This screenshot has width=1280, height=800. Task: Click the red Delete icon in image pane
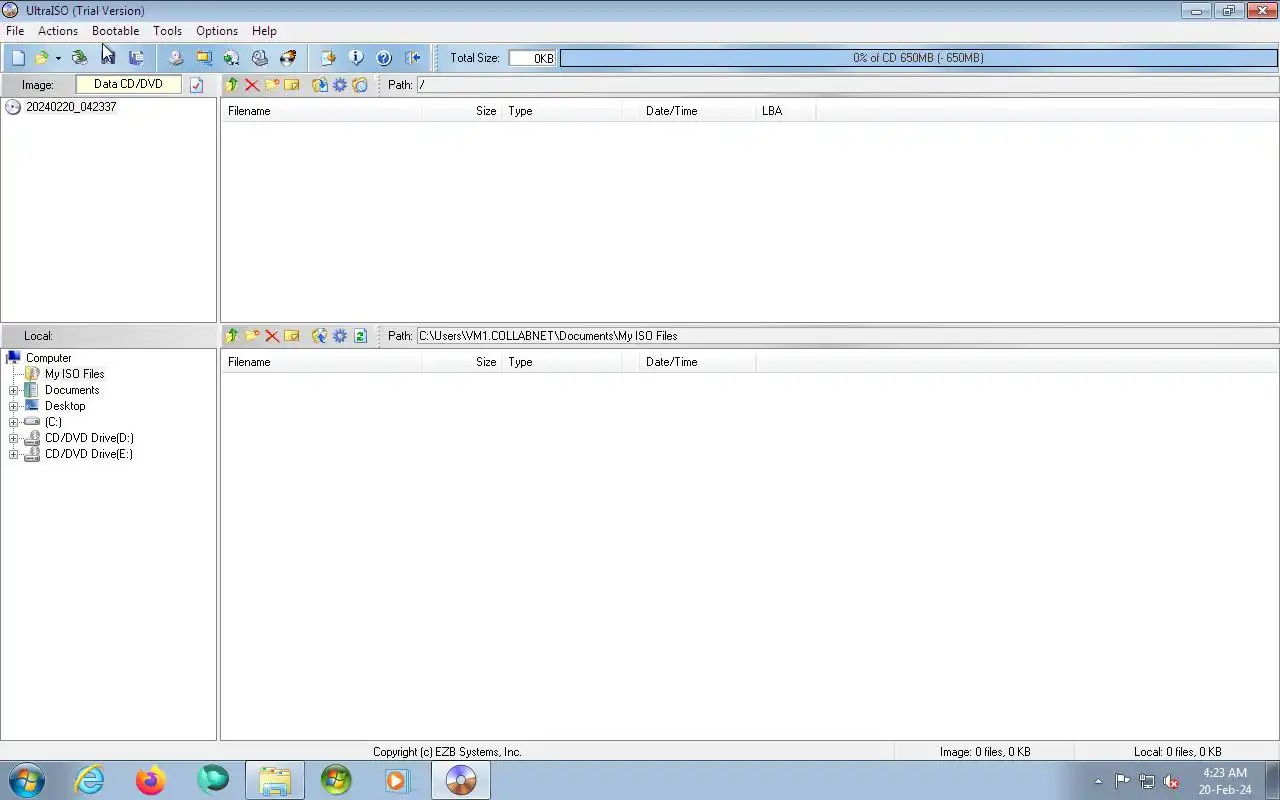pyautogui.click(x=252, y=85)
